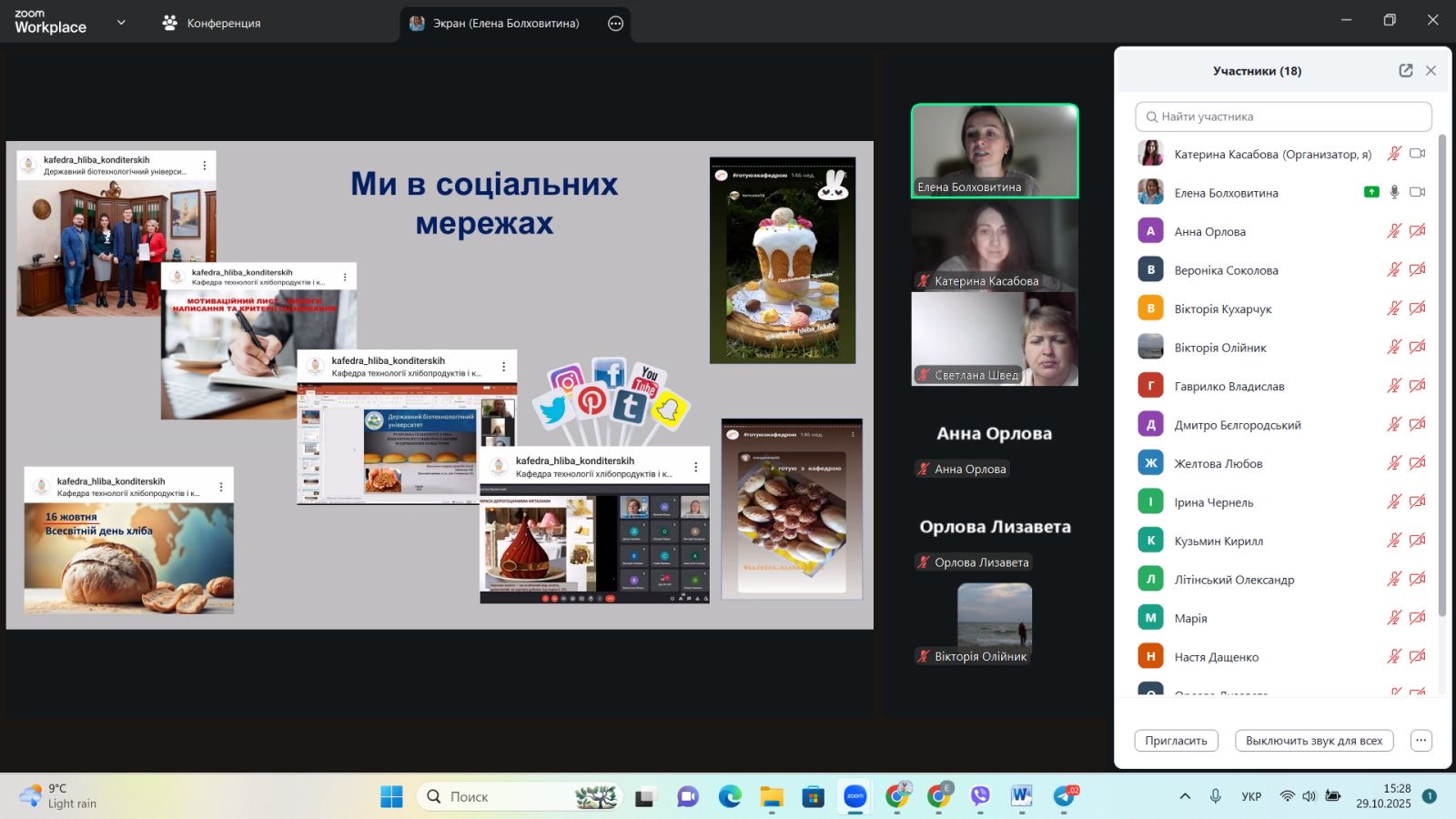Open Microsoft Word from taskbar
The width and height of the screenshot is (1456, 819).
click(1021, 796)
